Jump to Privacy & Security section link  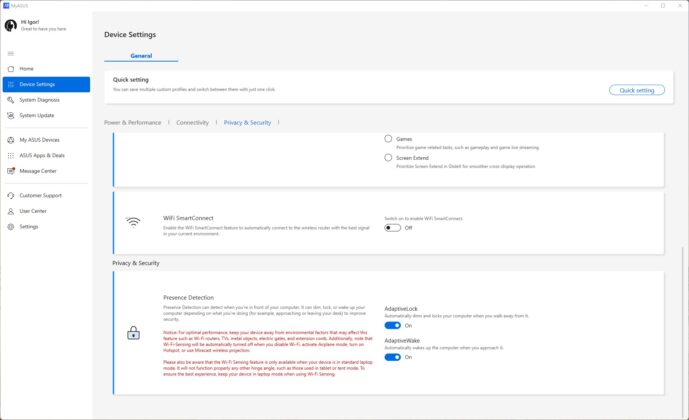point(247,123)
